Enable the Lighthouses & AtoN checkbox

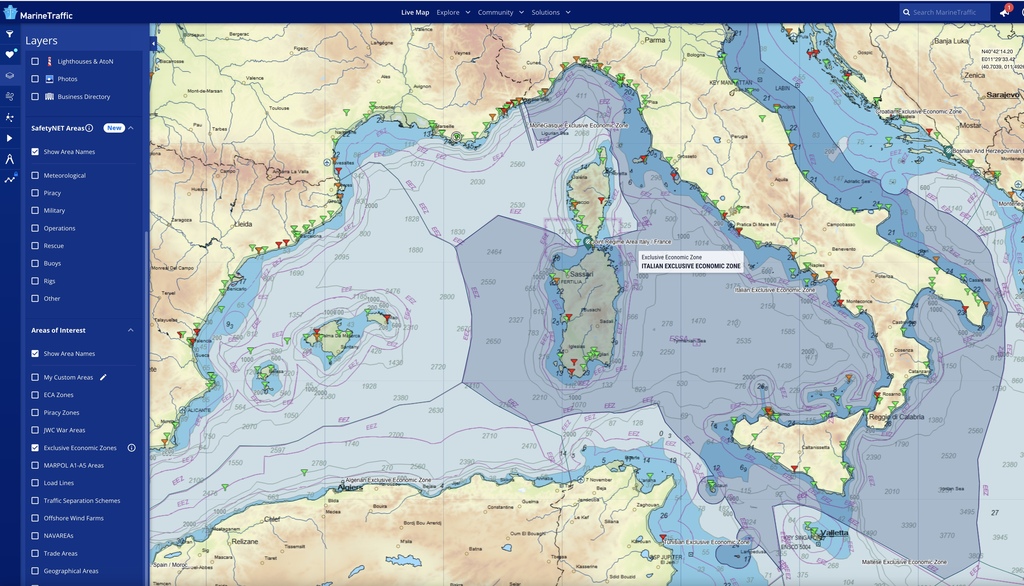[35, 61]
